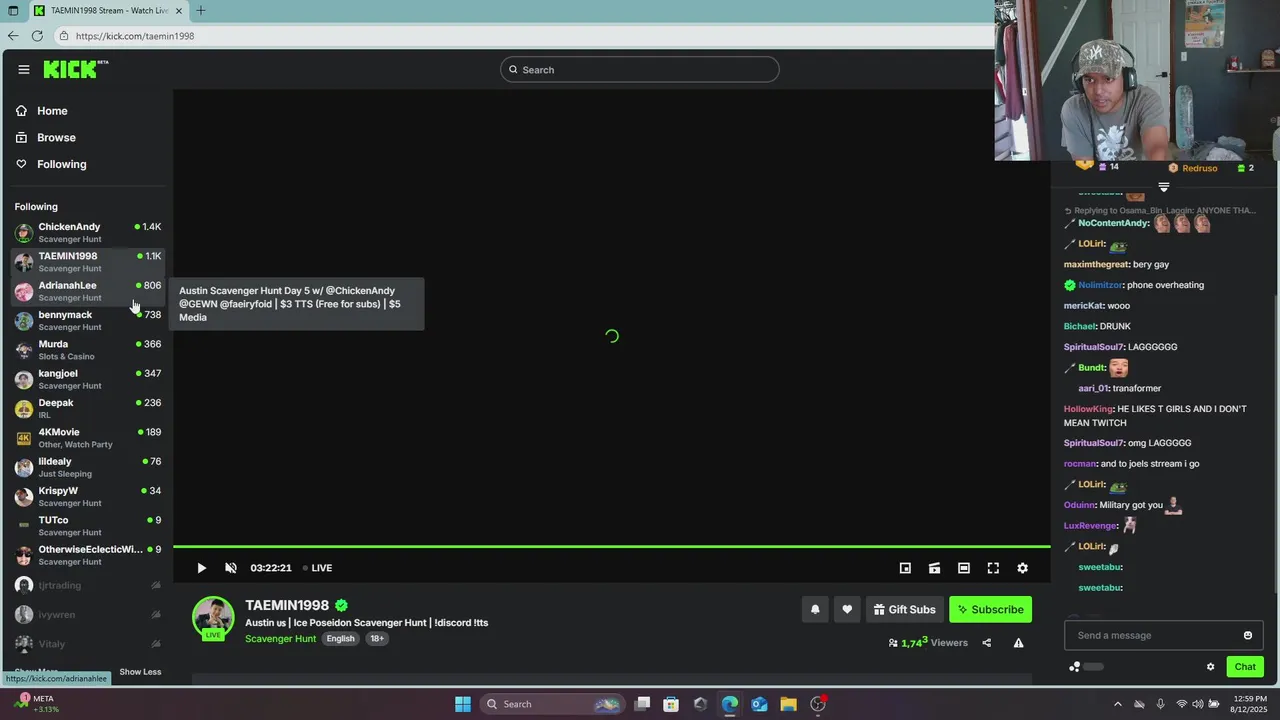Click the Kick search box
1280x720 pixels.
click(x=640, y=69)
